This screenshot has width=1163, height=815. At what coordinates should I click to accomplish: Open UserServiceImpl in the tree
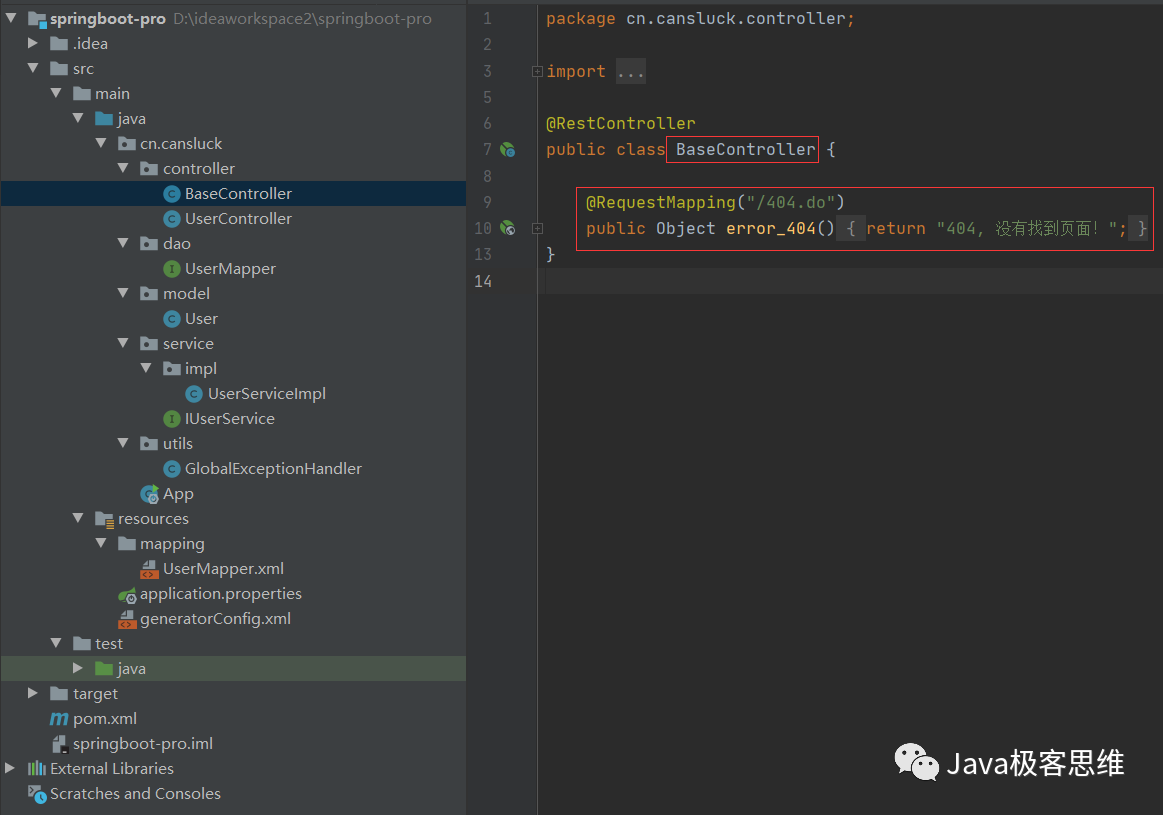point(266,394)
